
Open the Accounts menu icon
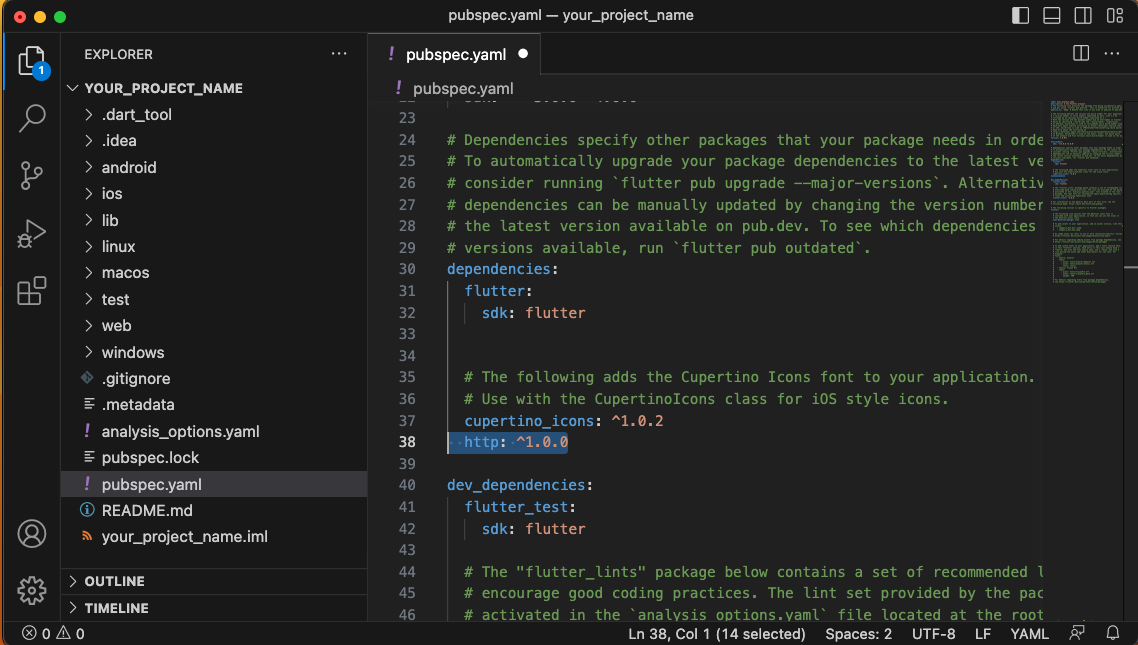(32, 534)
